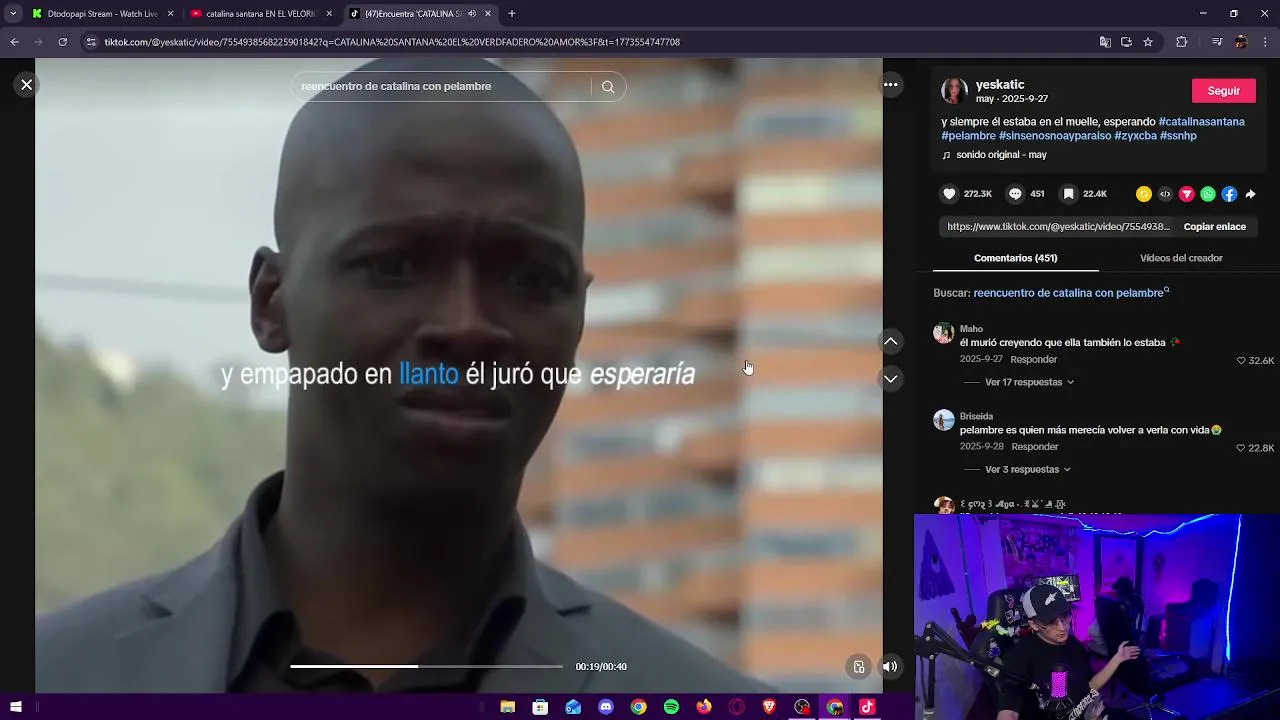Click Copiar enlace button
Viewport: 1280px width, 720px height.
point(1214,227)
